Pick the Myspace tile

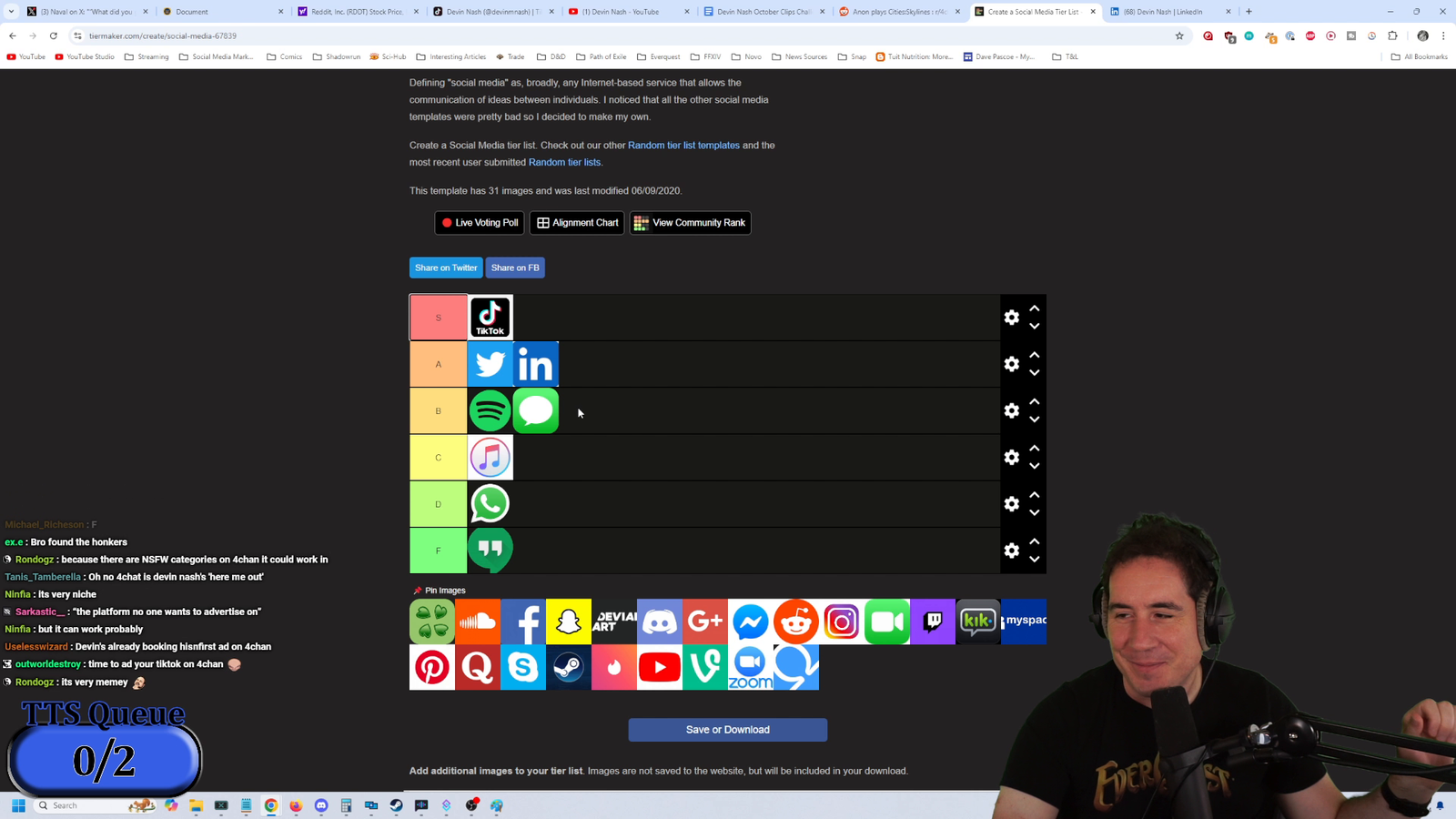coord(1024,622)
